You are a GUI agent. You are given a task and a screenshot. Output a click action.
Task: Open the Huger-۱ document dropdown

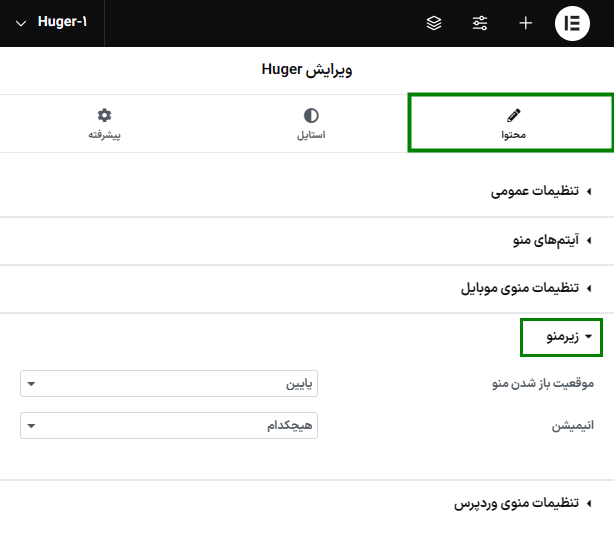pyautogui.click(x=51, y=23)
